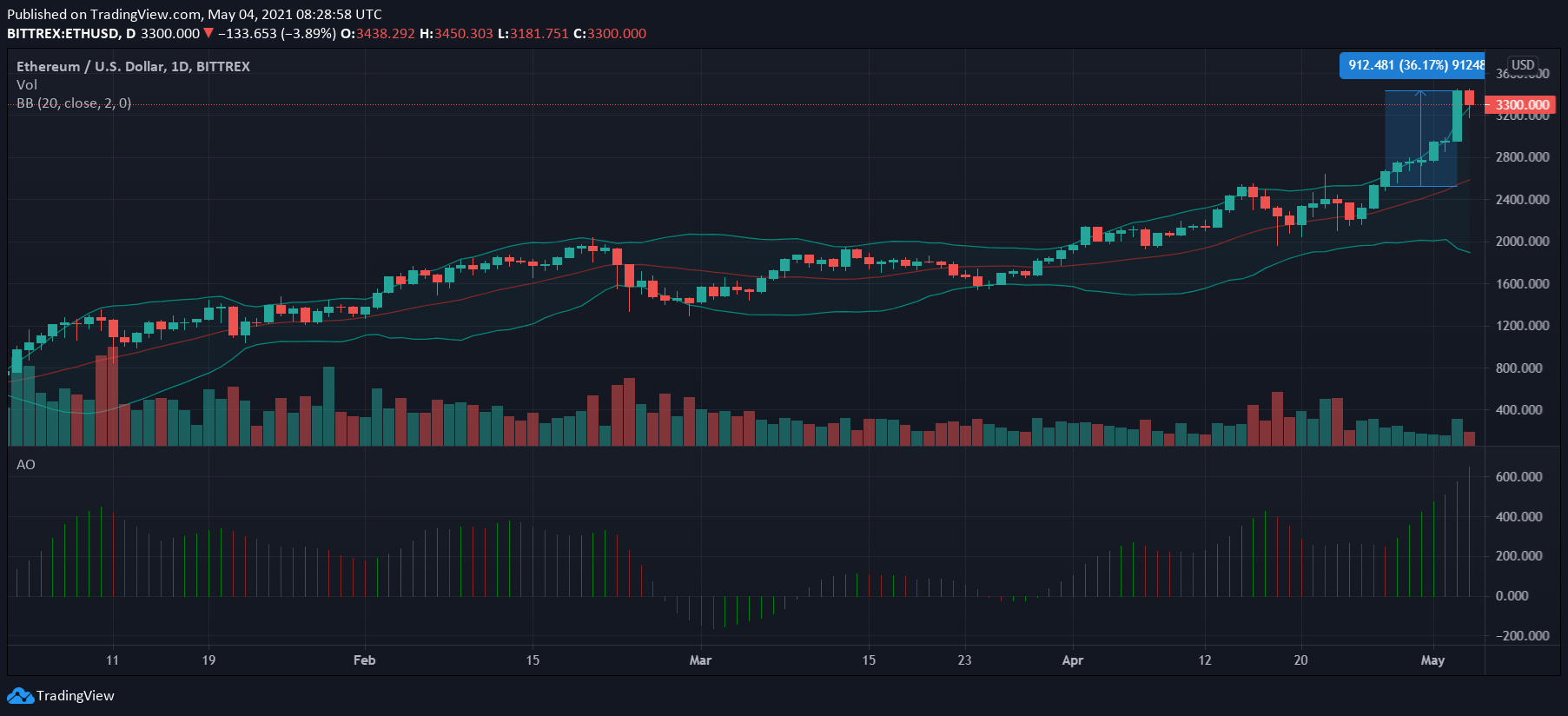Click the BITTREX:ETHUSD, D symbol text

[71, 34]
